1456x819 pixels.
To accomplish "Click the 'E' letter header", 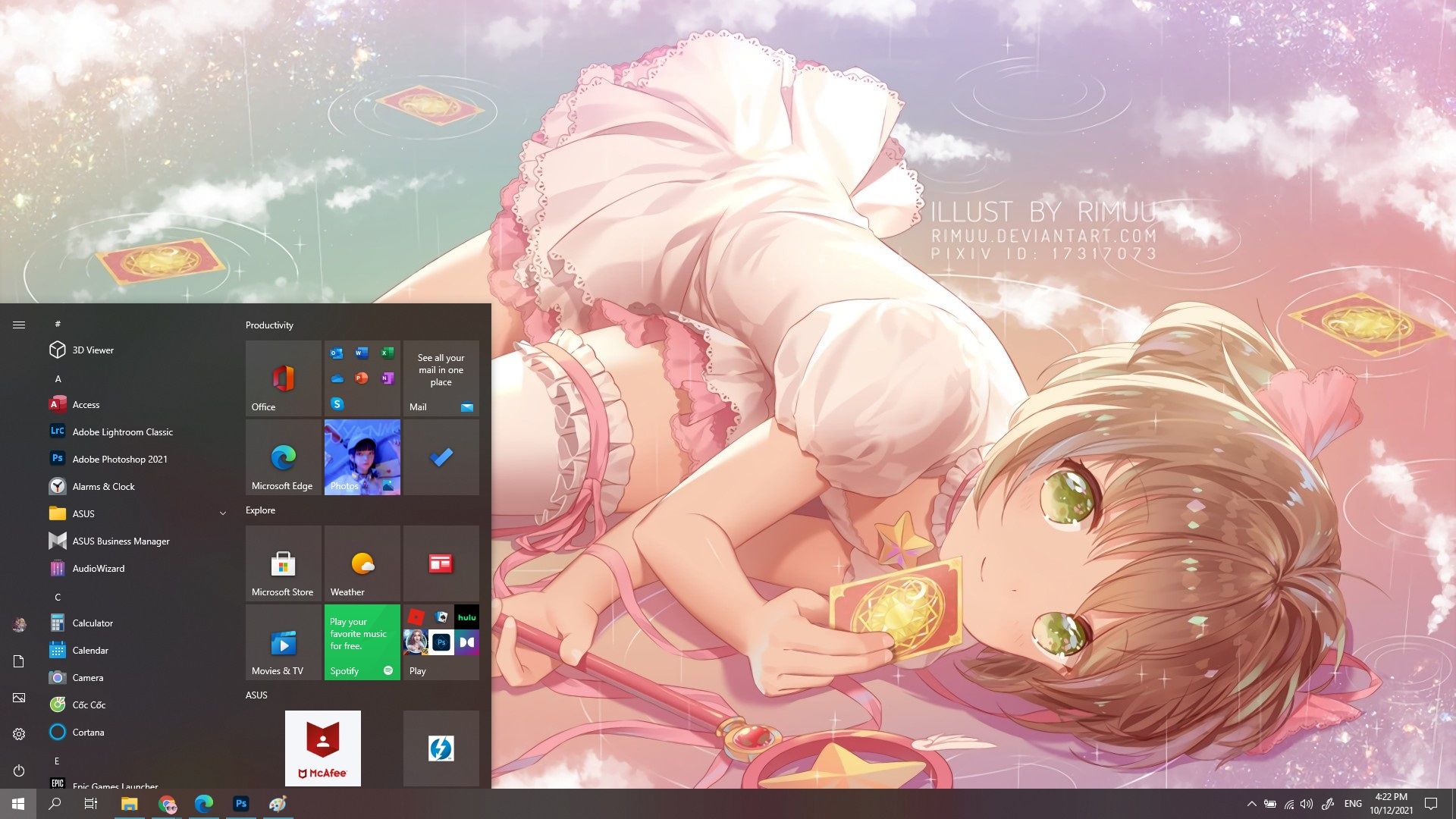I will [x=57, y=761].
